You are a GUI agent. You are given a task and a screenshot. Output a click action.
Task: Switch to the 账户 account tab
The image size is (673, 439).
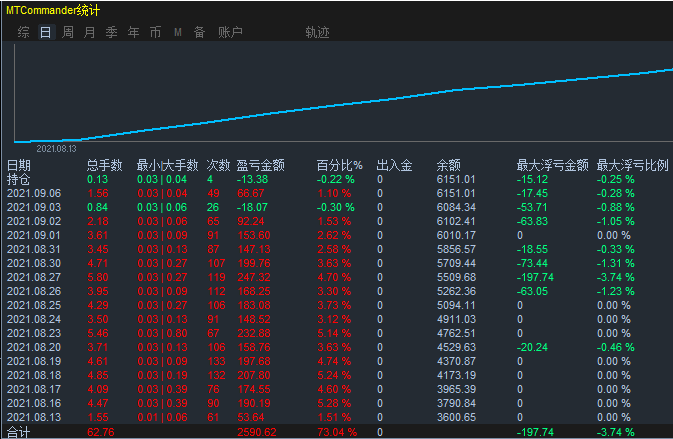(x=230, y=32)
